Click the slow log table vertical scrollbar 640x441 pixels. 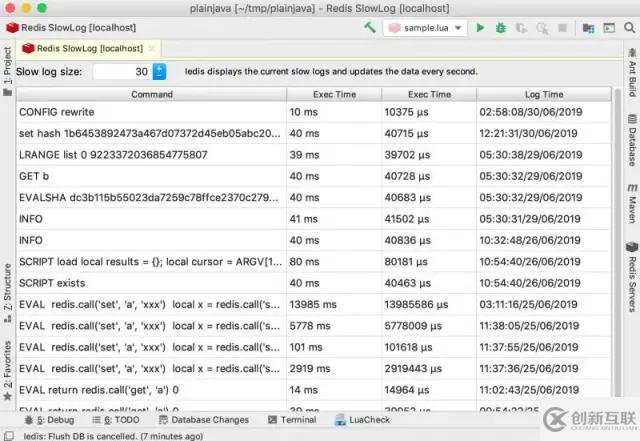coord(617,241)
